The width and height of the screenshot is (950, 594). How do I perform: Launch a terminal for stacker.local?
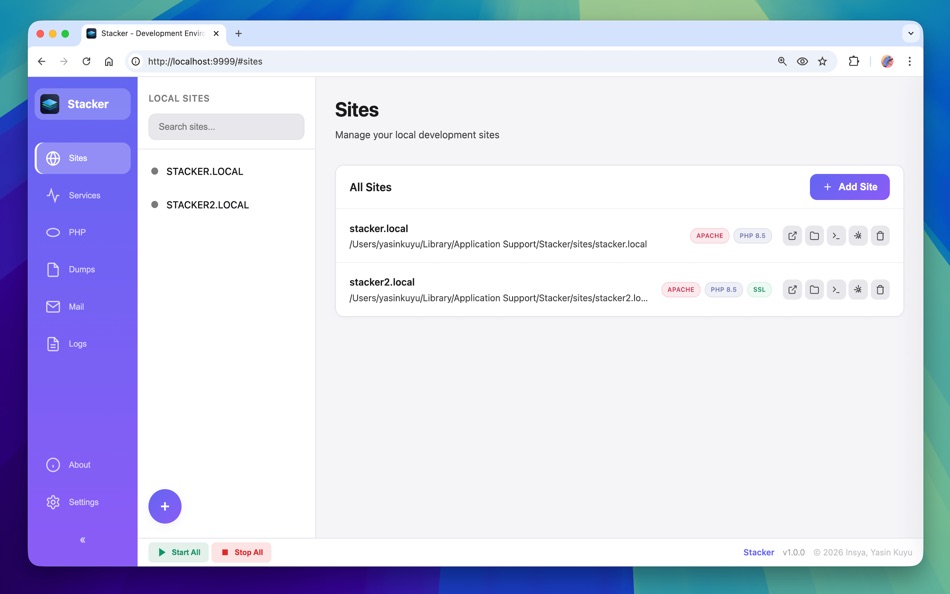click(x=836, y=235)
